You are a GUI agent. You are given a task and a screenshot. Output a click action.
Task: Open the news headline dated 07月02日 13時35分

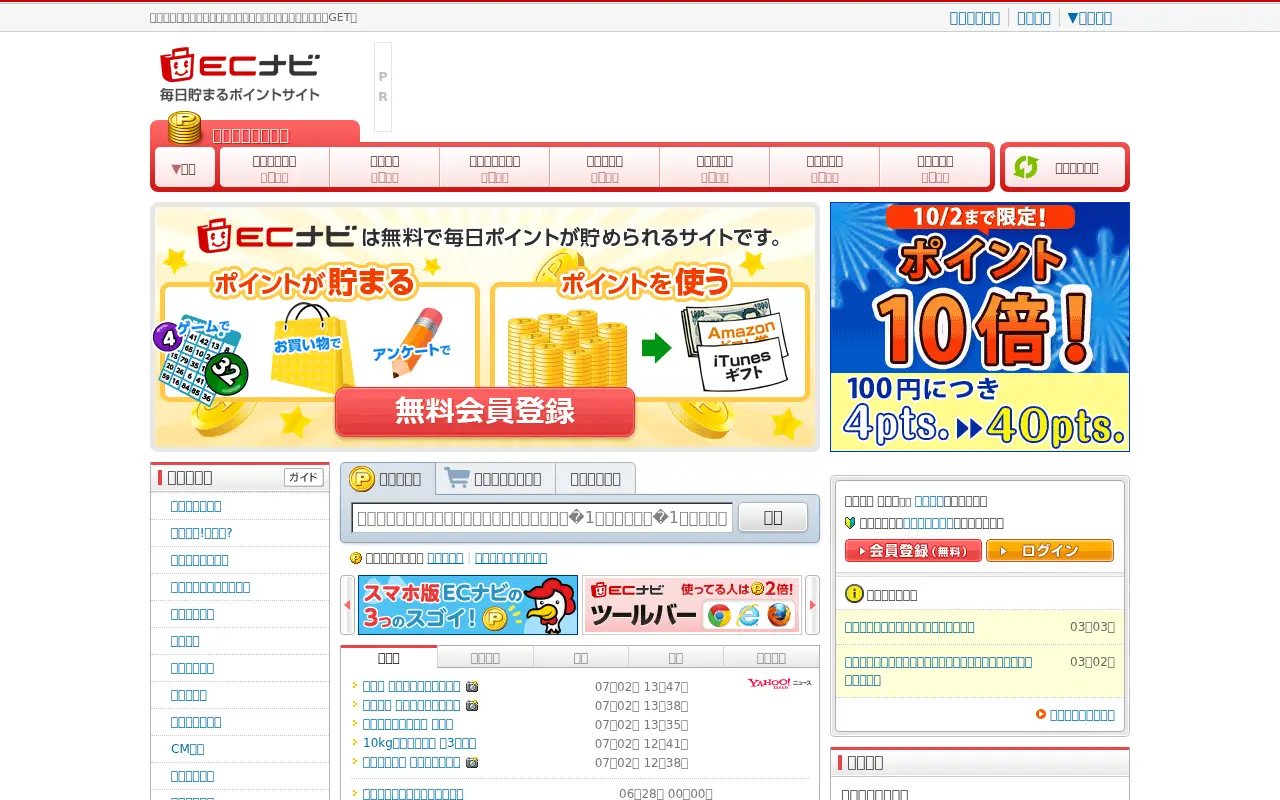pos(407,724)
